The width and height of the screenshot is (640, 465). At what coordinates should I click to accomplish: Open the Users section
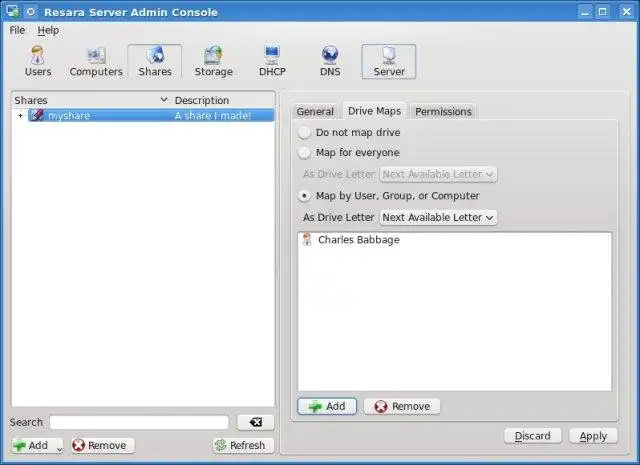click(38, 61)
